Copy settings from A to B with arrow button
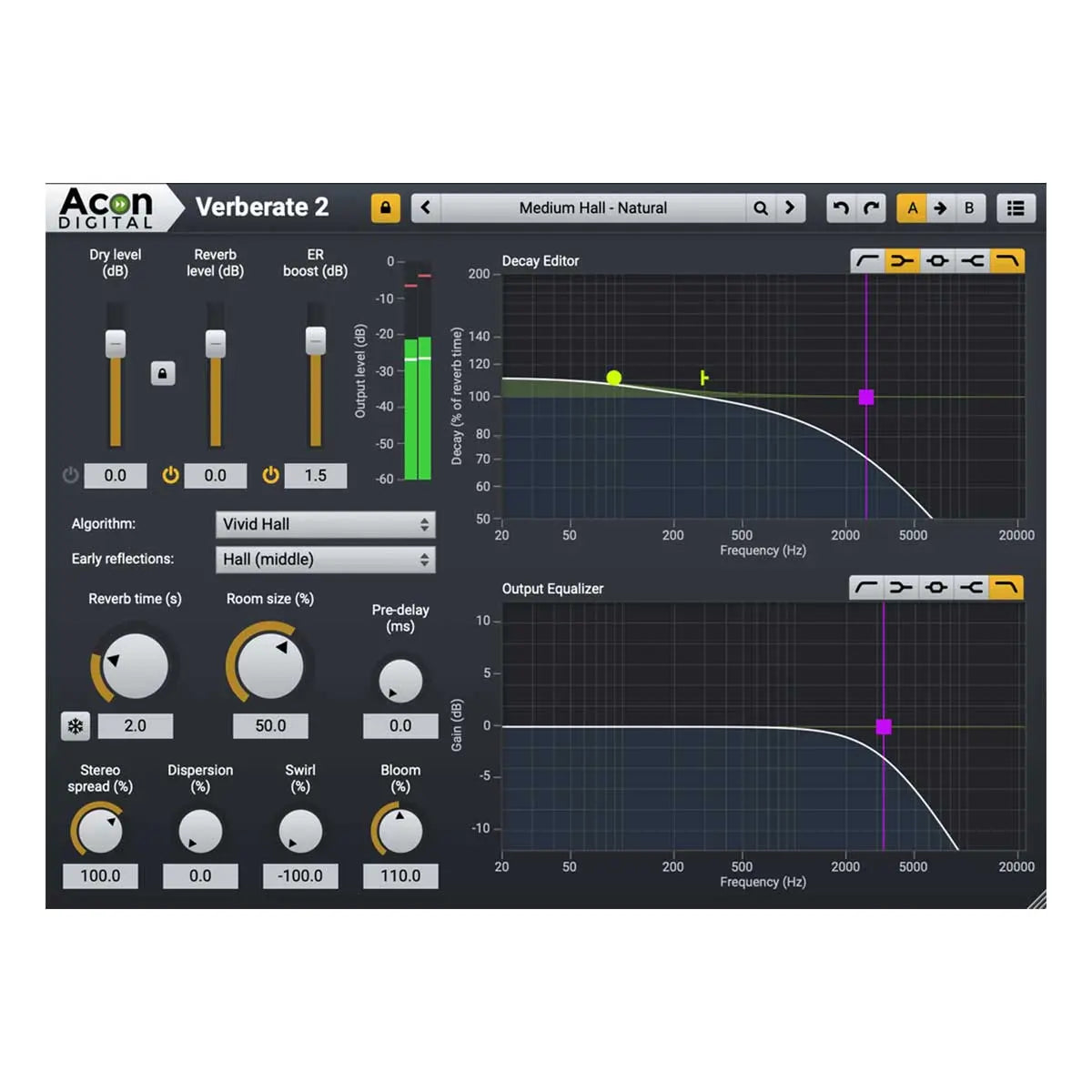 [x=940, y=207]
